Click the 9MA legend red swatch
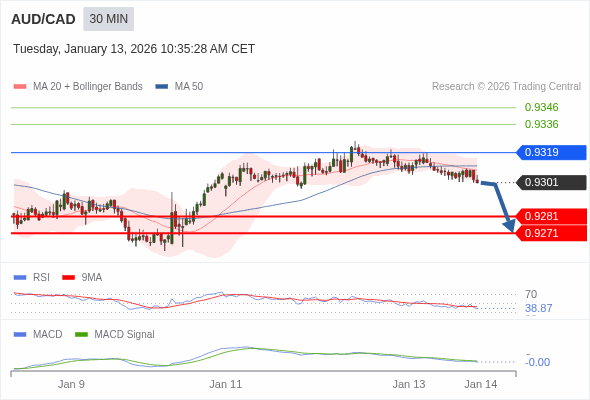This screenshot has width=590, height=400. pyautogui.click(x=68, y=278)
